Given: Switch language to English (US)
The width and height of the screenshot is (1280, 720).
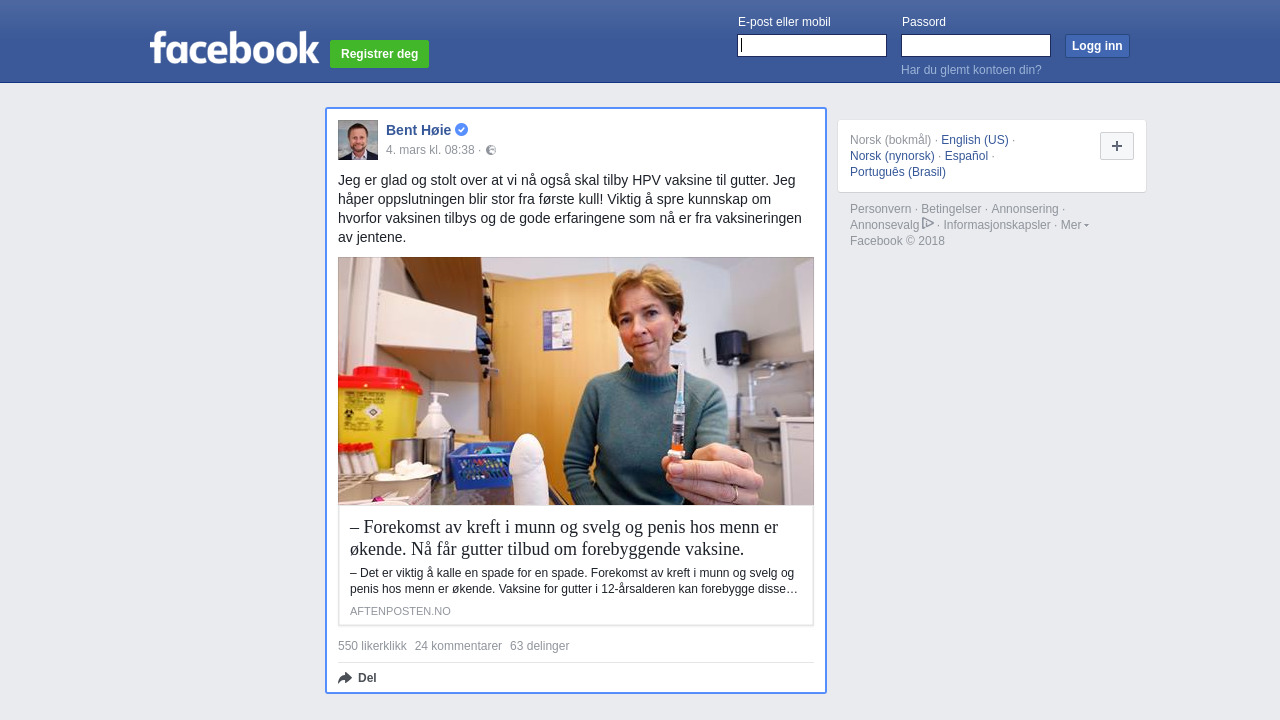Looking at the screenshot, I should 975,140.
